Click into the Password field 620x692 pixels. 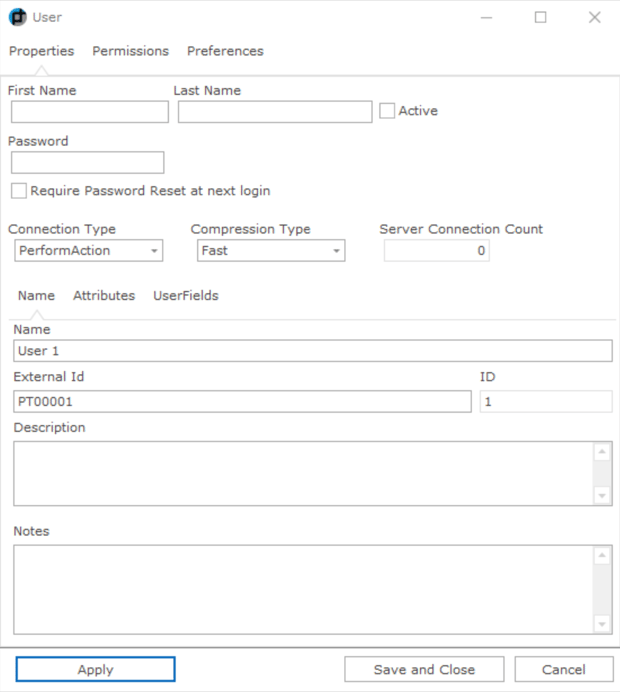coord(88,162)
